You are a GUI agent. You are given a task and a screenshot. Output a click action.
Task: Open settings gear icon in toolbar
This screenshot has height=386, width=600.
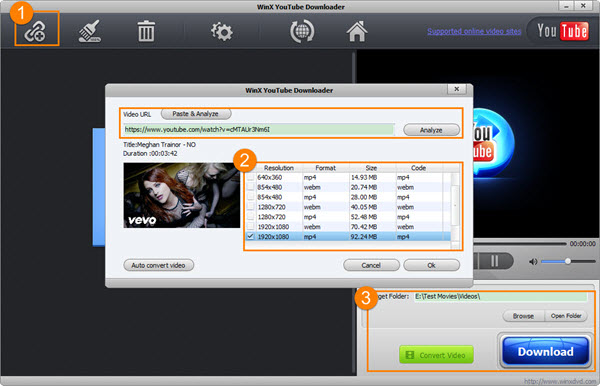222,31
